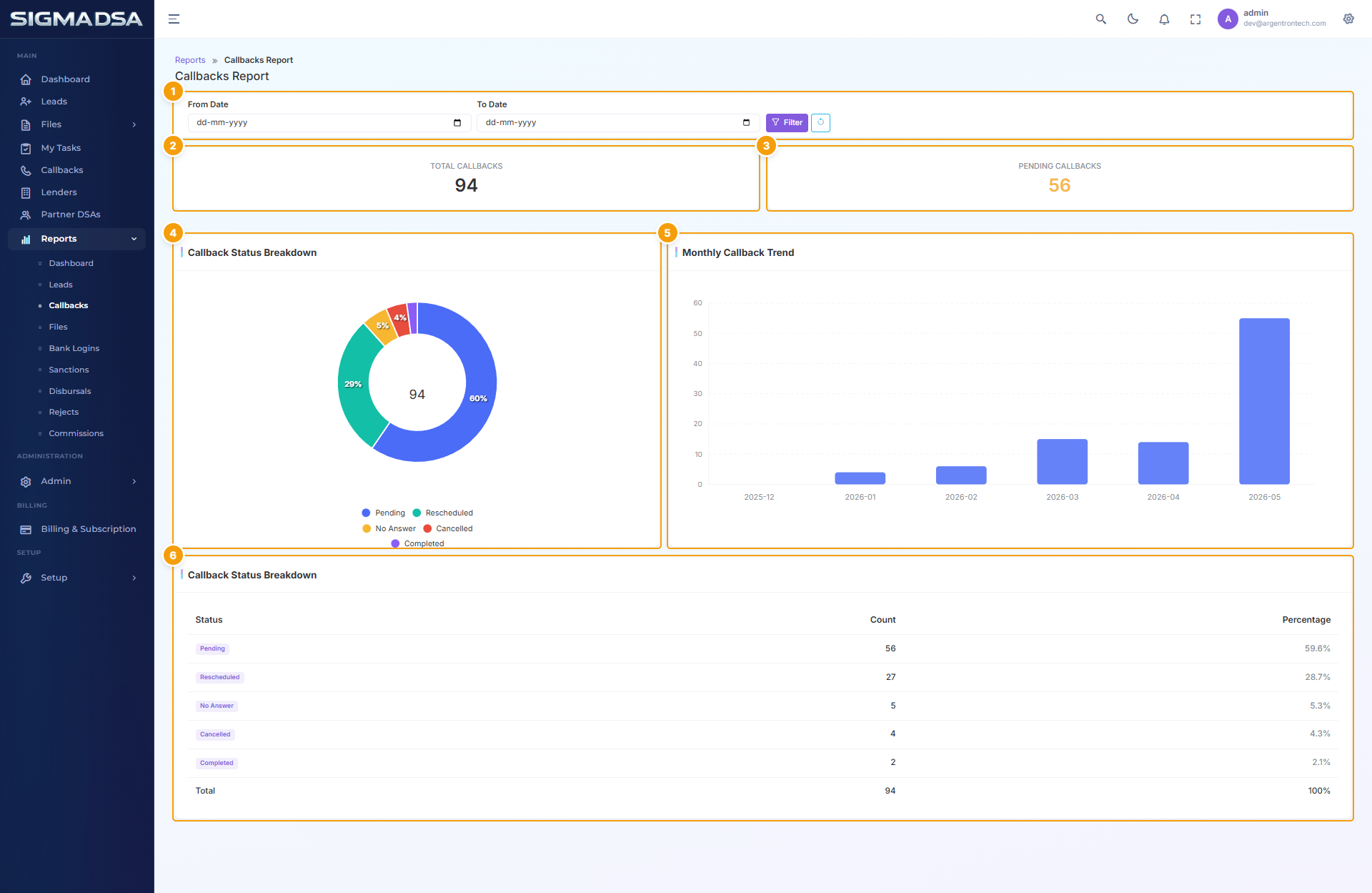The width and height of the screenshot is (1372, 893).
Task: Click the Lenders building icon
Action: [x=26, y=193]
